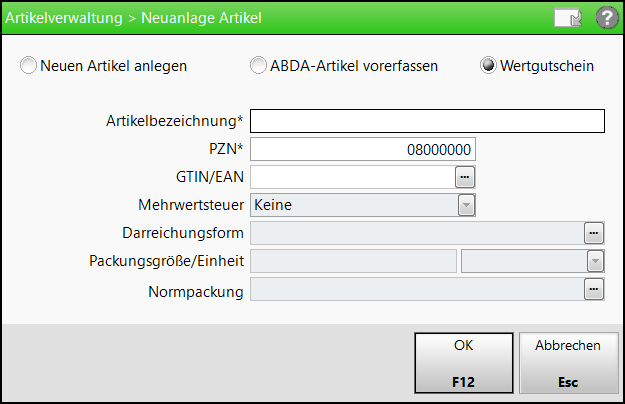Select 'ABDA-Artikel vorerfassen' radio option
The height and width of the screenshot is (404, 625).
259,66
